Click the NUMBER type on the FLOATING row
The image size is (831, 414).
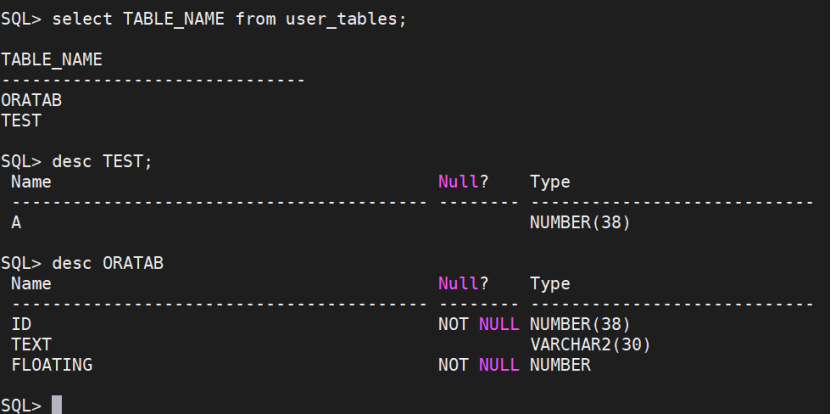[x=560, y=365]
